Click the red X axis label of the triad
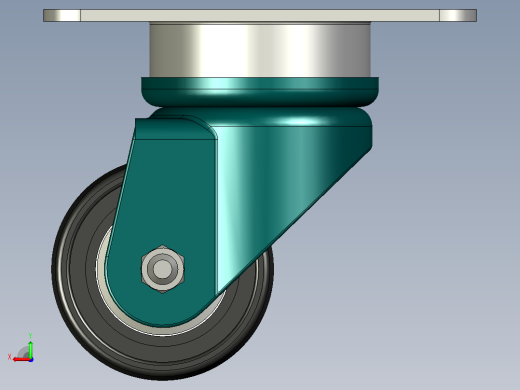The height and width of the screenshot is (390, 520). pyautogui.click(x=10, y=357)
